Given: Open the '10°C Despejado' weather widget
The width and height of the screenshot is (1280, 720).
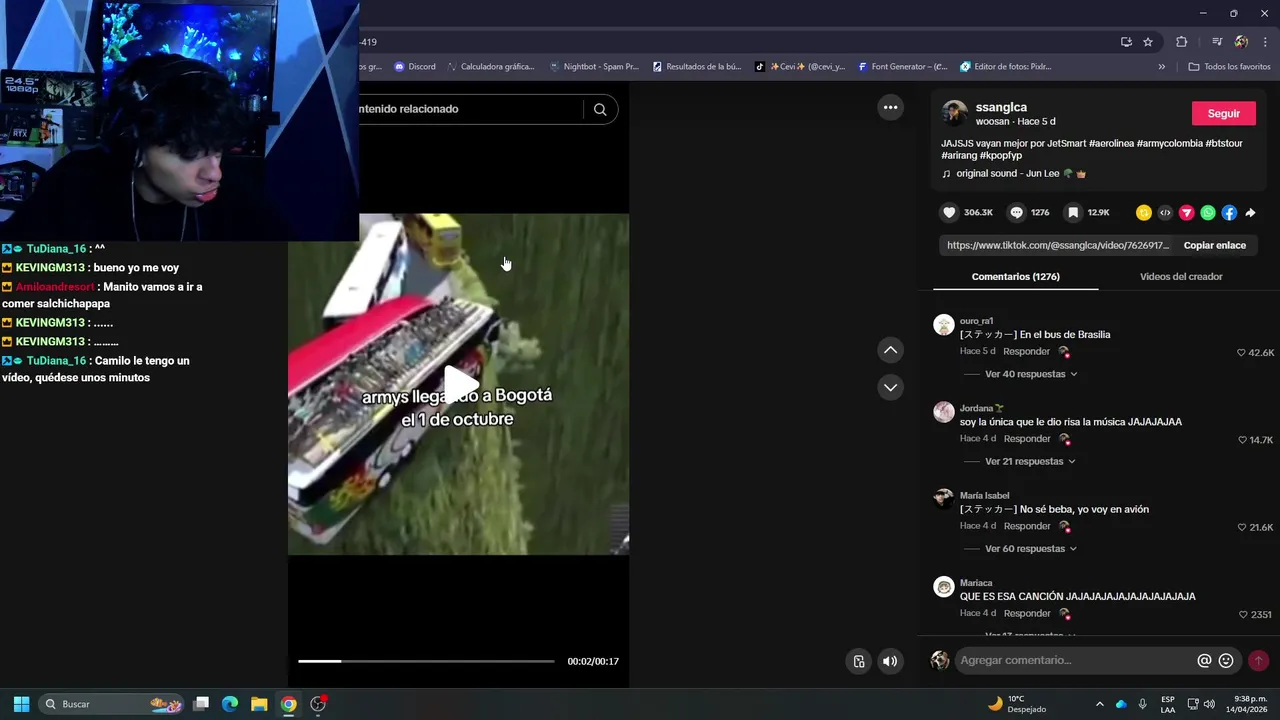Looking at the screenshot, I should click(x=1016, y=704).
